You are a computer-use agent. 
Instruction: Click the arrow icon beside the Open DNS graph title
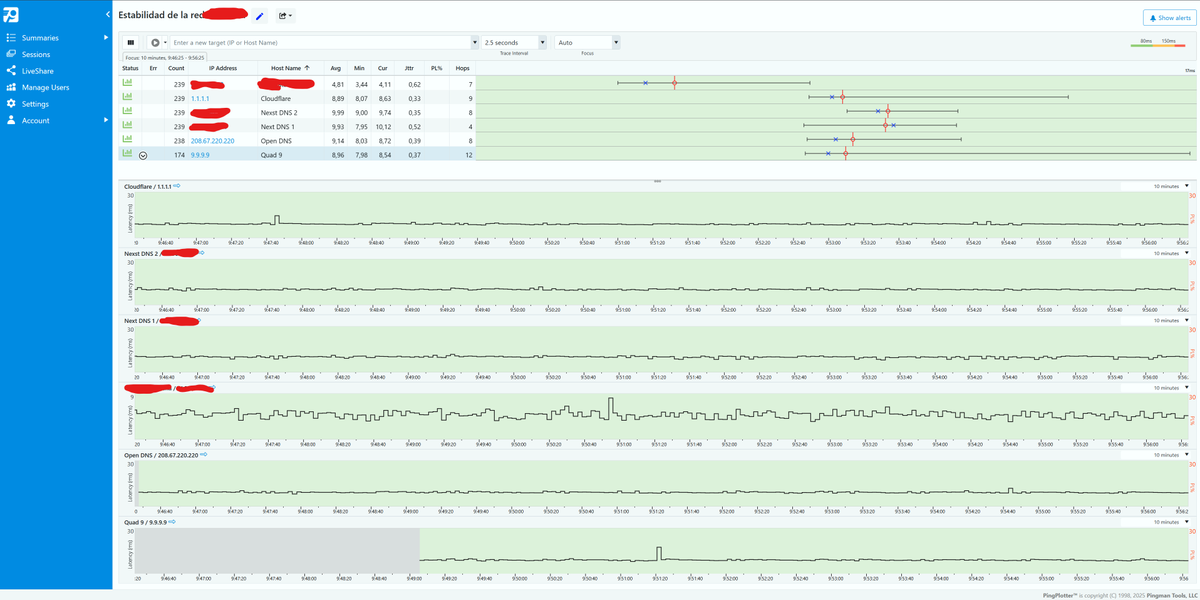pyautogui.click(x=204, y=454)
